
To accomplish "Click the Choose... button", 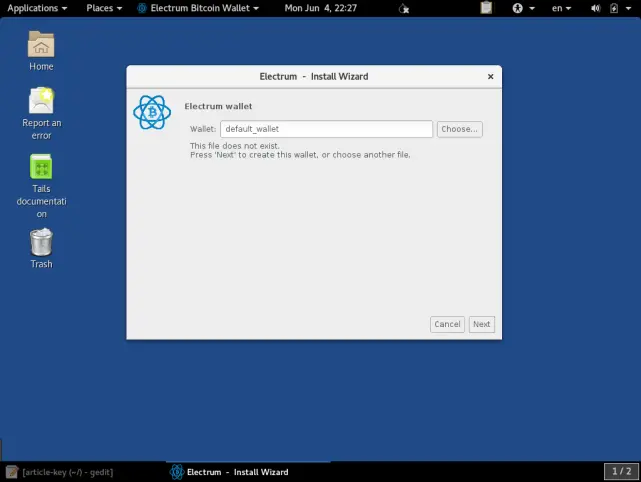I will pyautogui.click(x=459, y=129).
